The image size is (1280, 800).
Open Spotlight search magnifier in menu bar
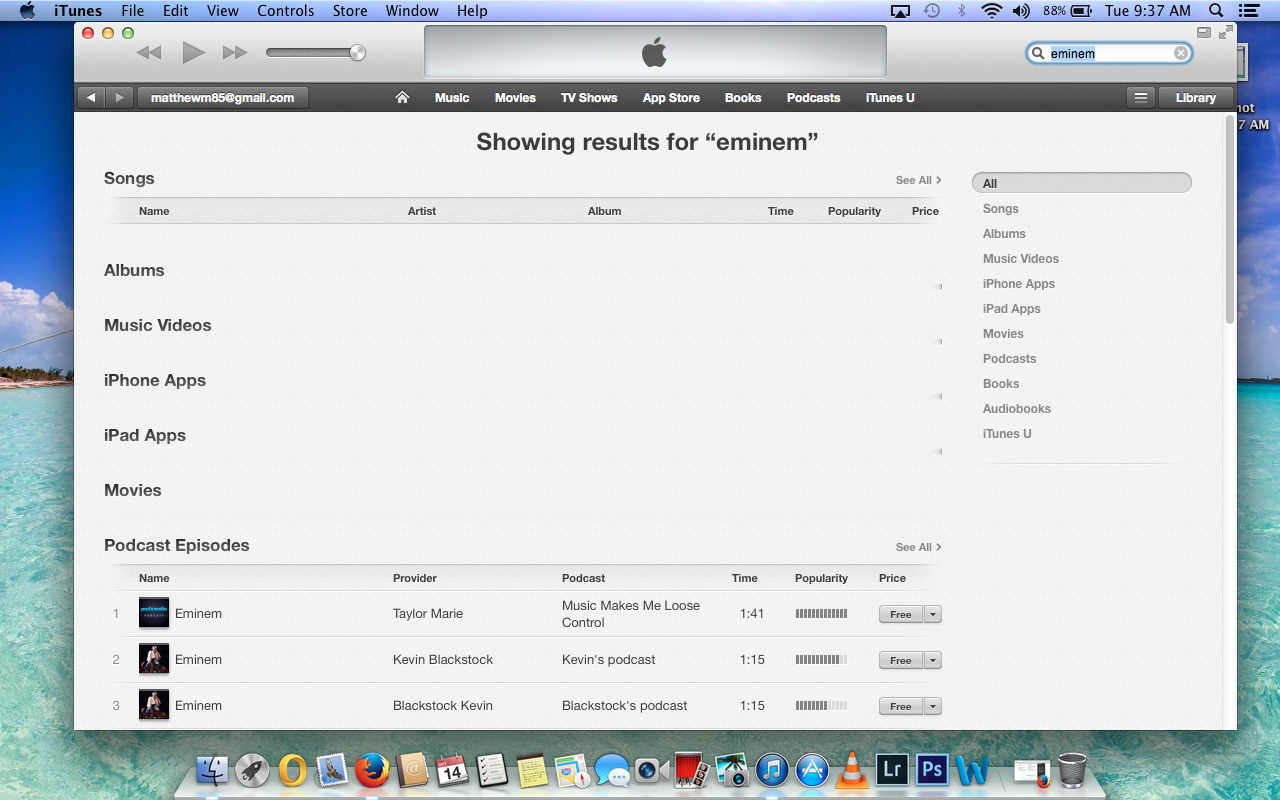coord(1216,11)
